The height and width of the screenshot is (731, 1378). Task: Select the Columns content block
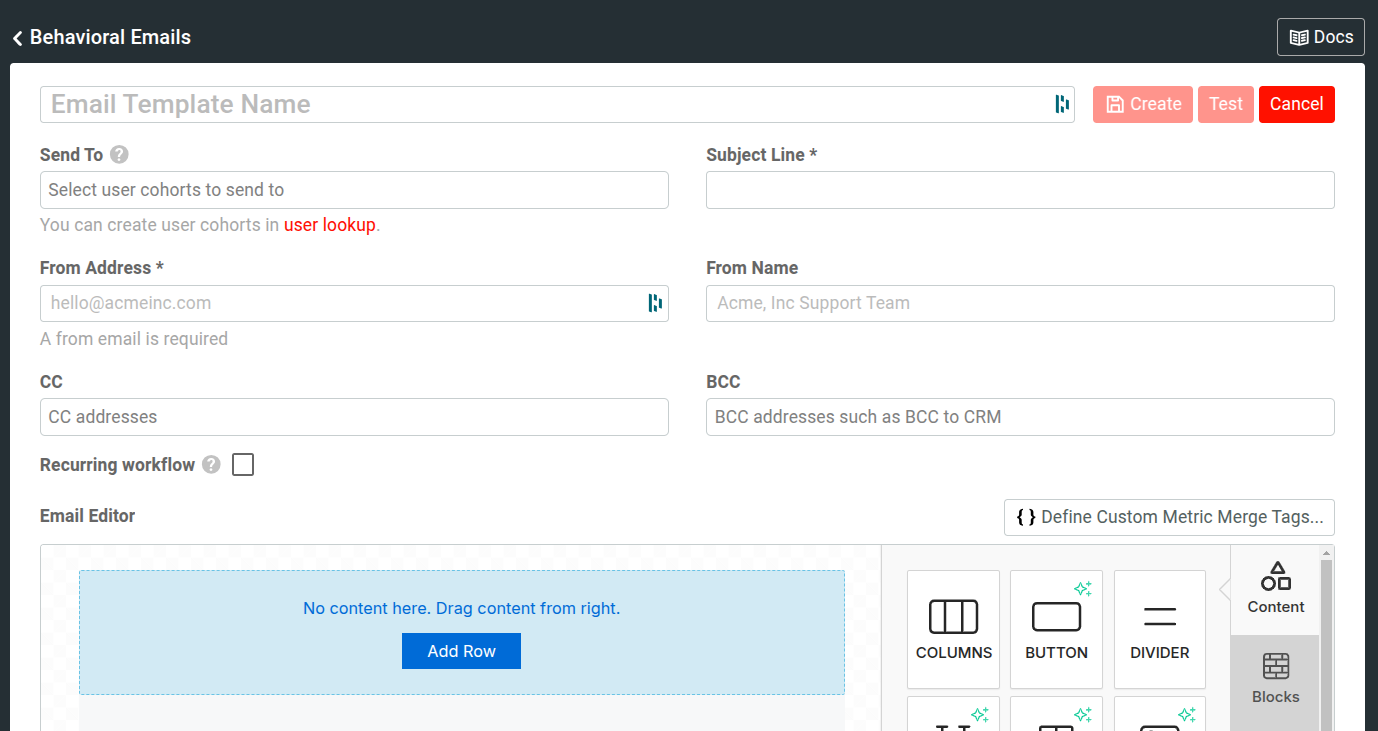[x=952, y=629]
